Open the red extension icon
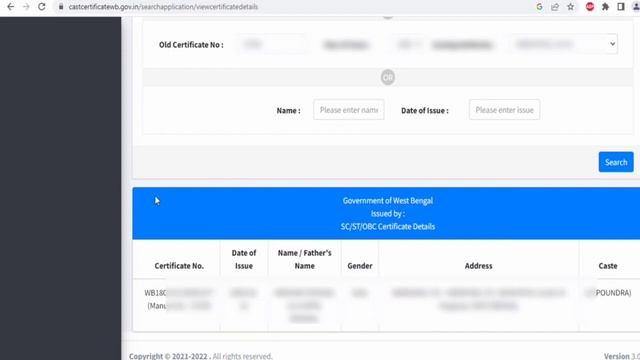The image size is (640, 360). pos(590,7)
